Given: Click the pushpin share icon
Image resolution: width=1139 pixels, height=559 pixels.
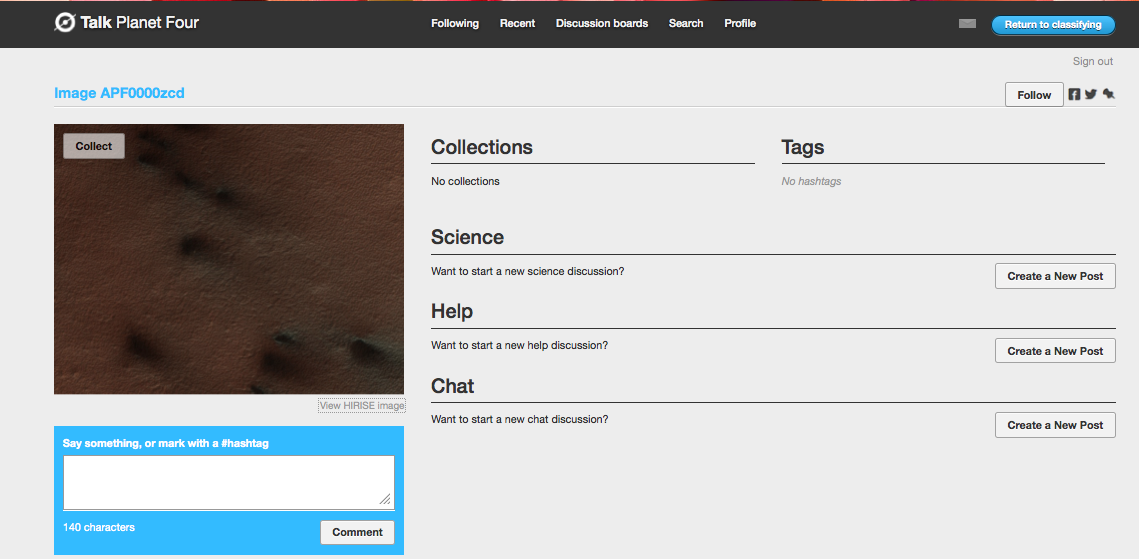Looking at the screenshot, I should coord(1108,95).
